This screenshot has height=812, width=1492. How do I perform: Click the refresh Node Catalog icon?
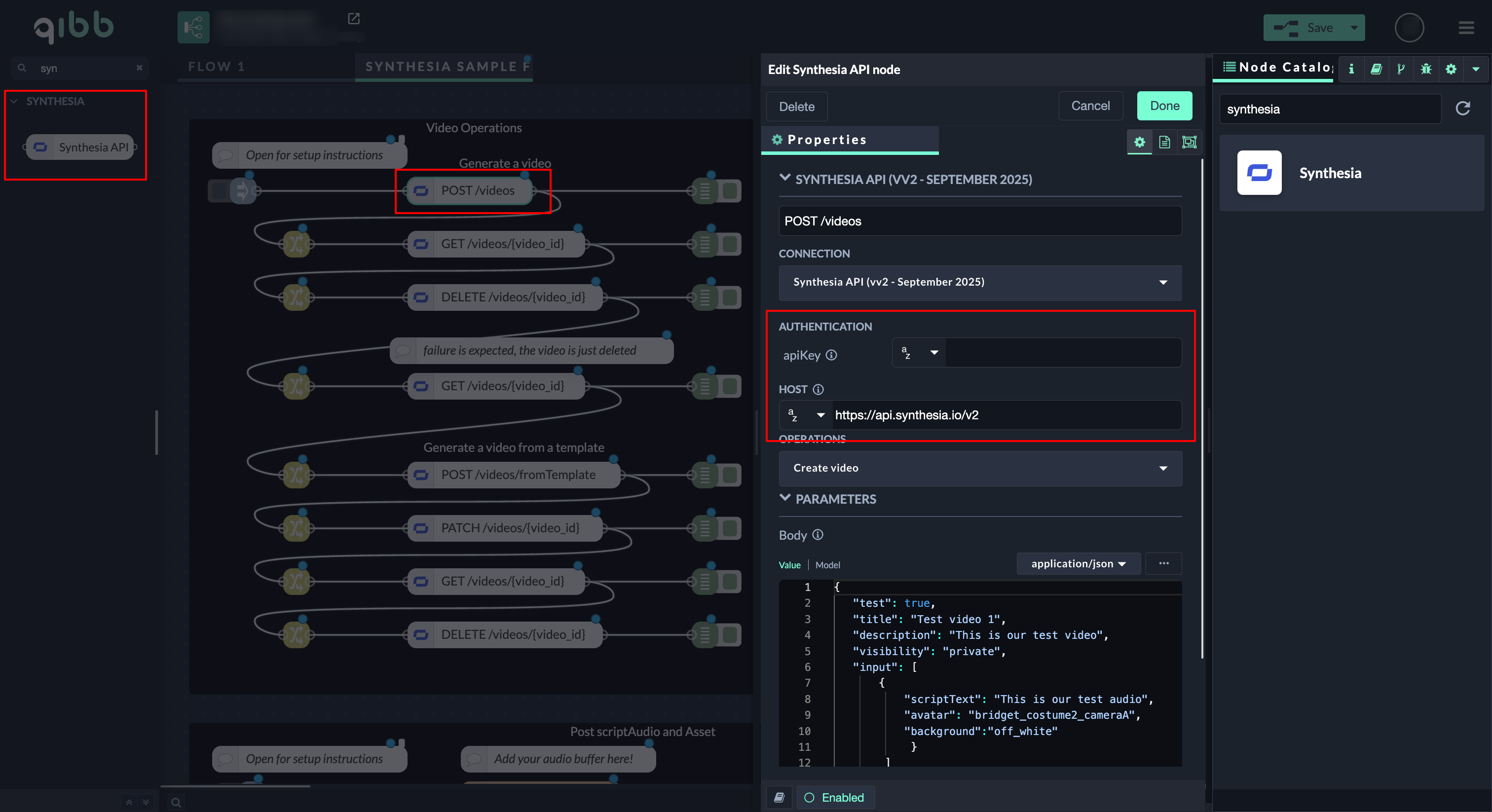click(x=1462, y=109)
